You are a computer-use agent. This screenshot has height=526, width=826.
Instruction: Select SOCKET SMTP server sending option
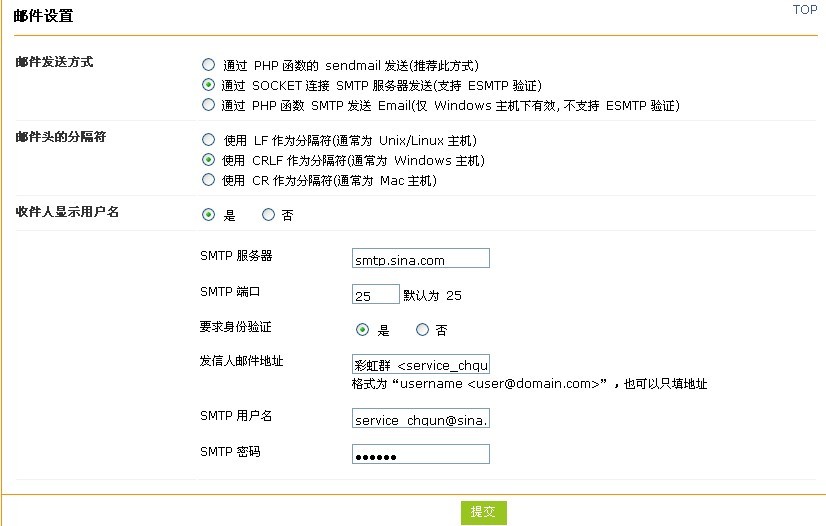pos(209,85)
